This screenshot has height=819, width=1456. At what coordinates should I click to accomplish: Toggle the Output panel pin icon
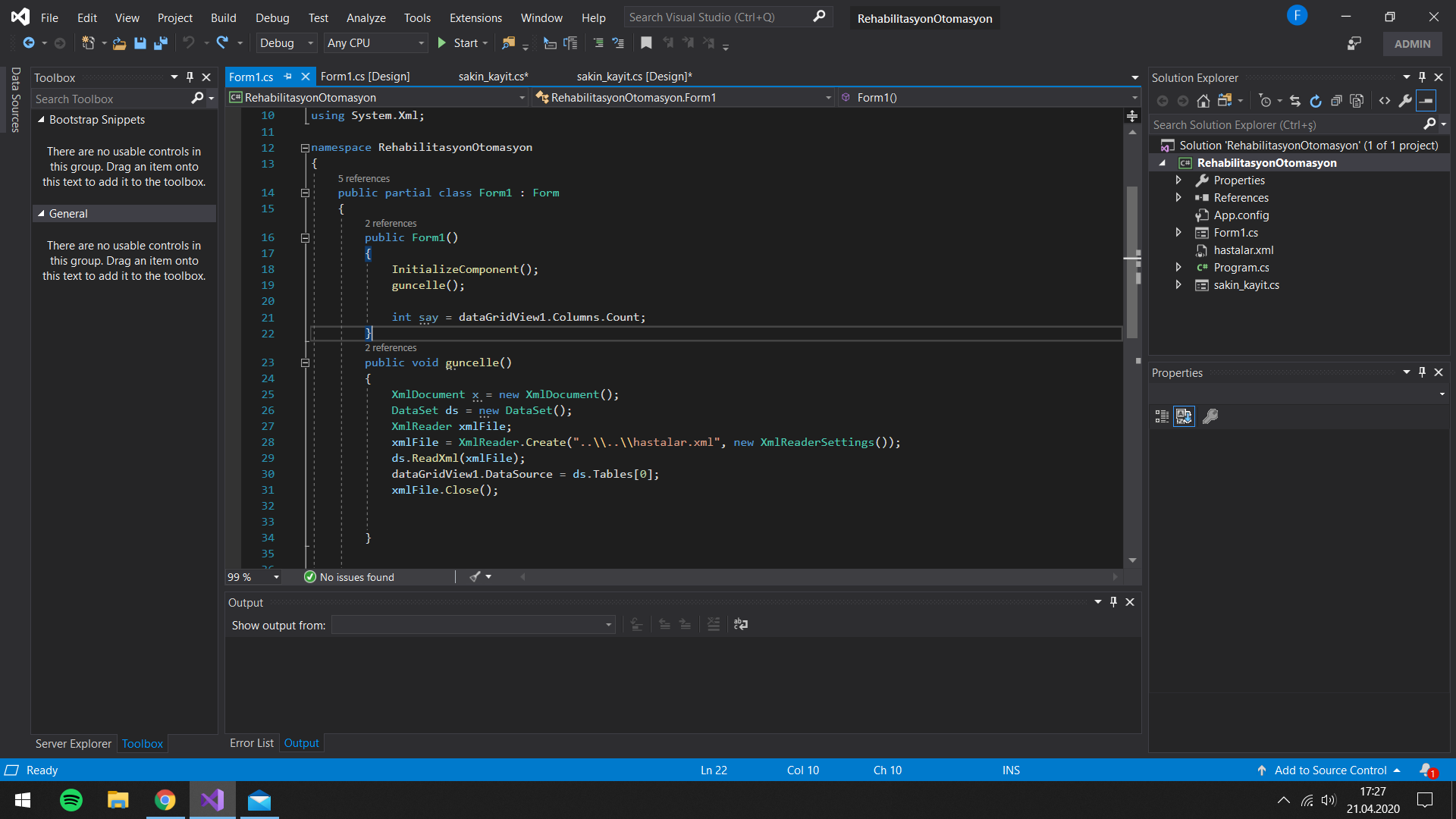[1113, 601]
